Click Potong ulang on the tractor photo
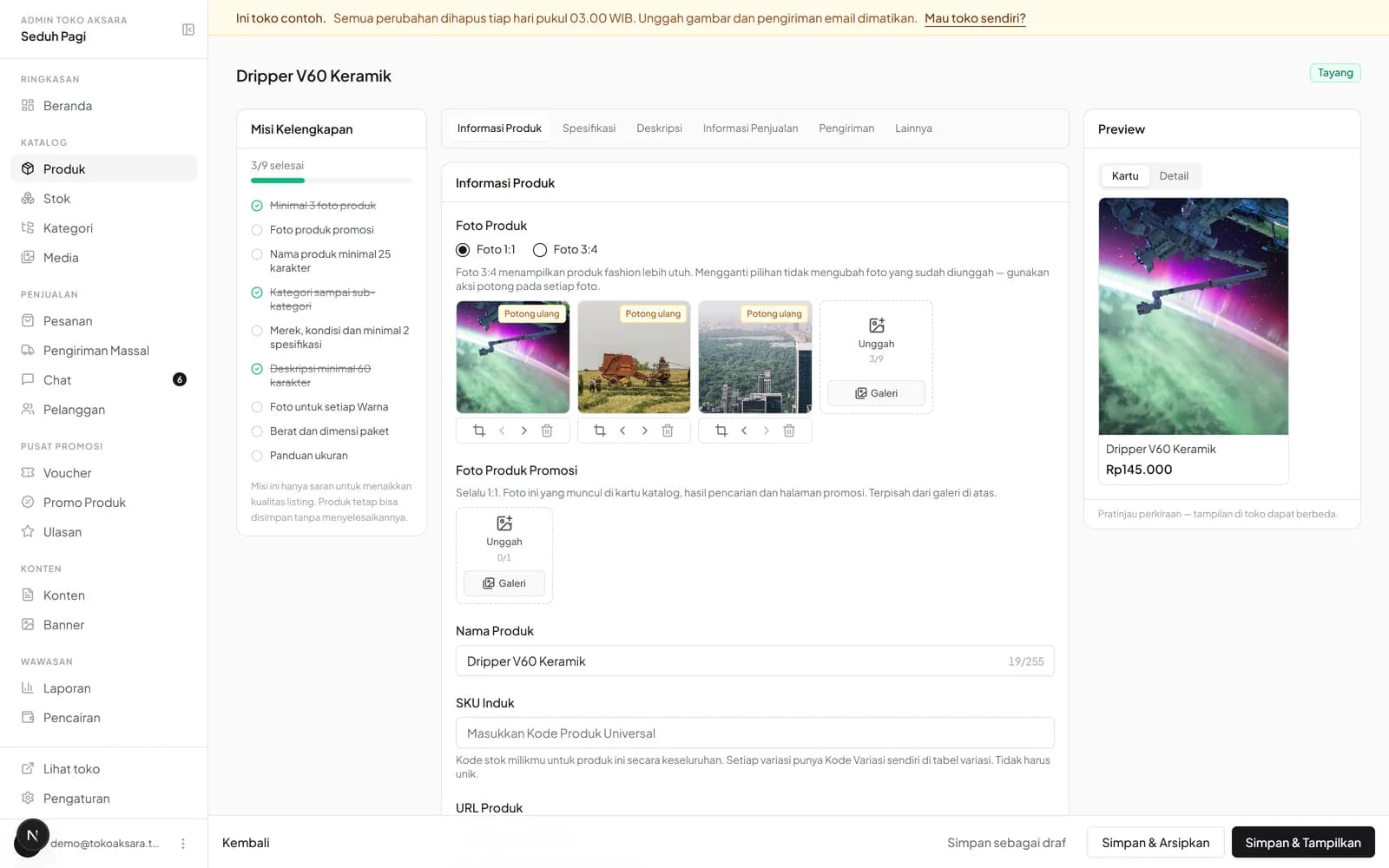 pyautogui.click(x=653, y=314)
